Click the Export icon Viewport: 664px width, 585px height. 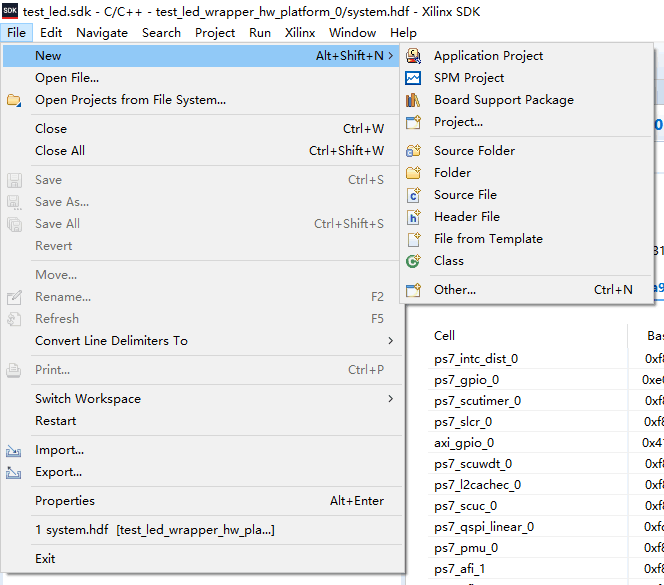coord(14,472)
